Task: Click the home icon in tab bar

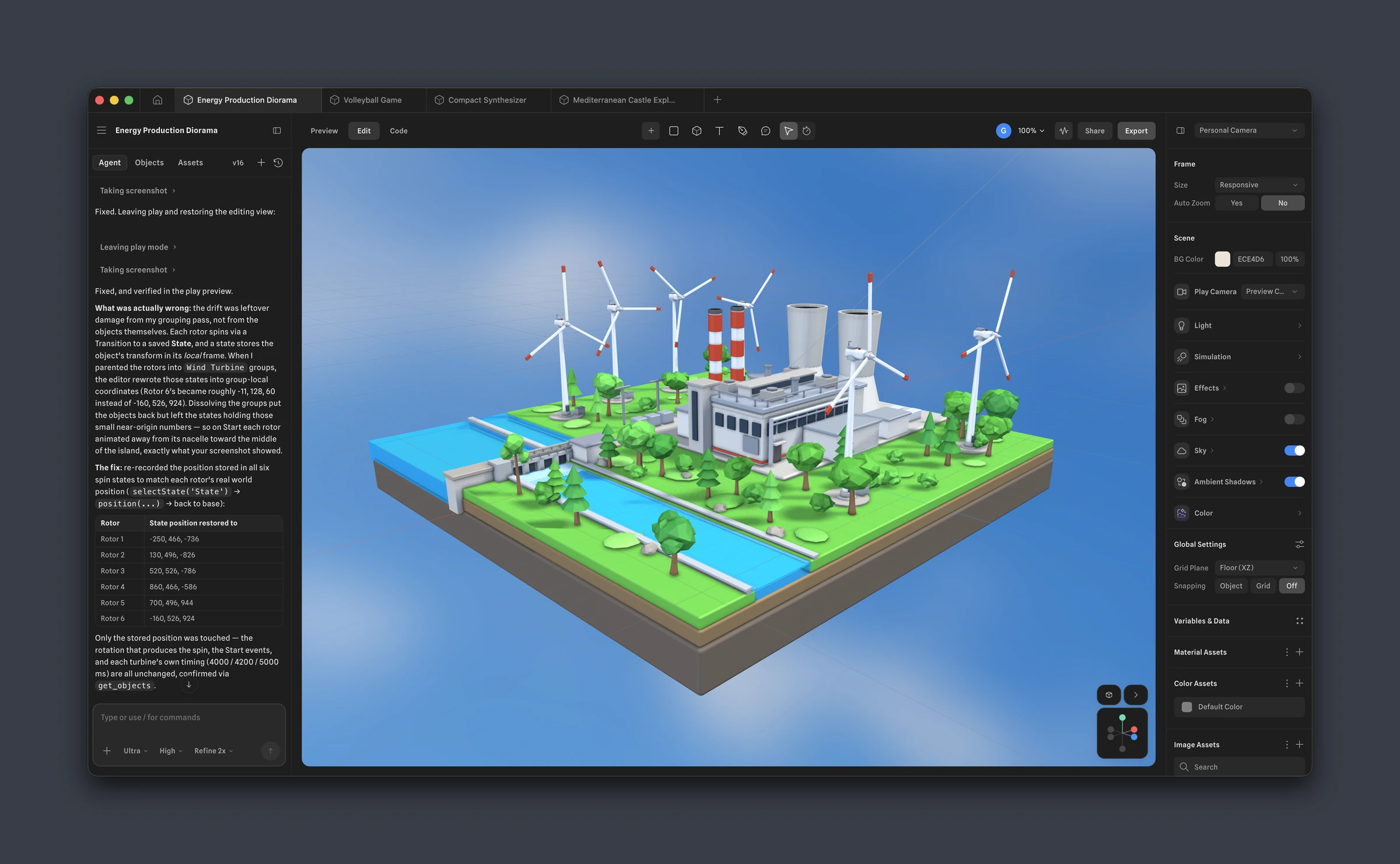Action: tap(157, 100)
